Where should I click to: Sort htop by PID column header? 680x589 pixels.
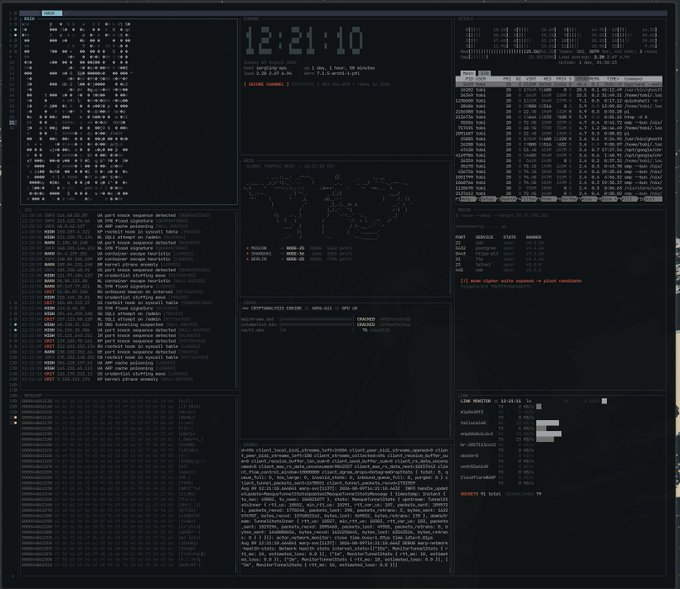[468, 79]
